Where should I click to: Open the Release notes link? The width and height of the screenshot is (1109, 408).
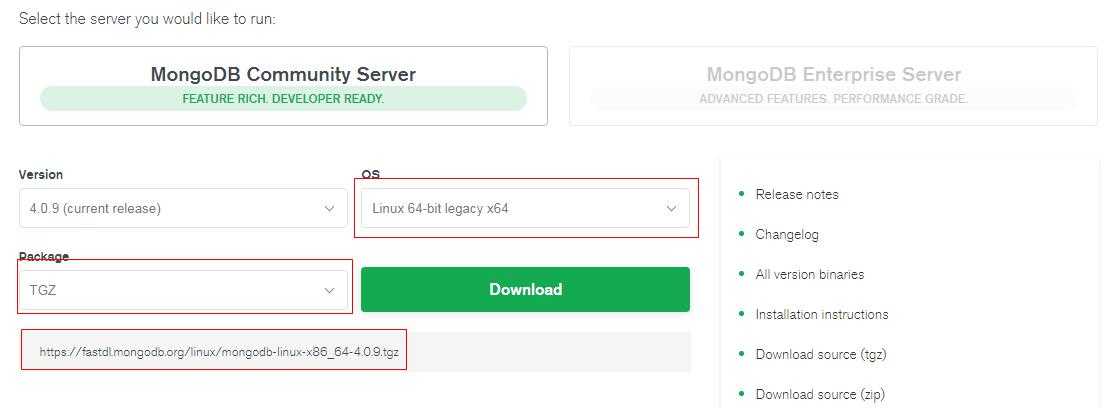[x=797, y=194]
